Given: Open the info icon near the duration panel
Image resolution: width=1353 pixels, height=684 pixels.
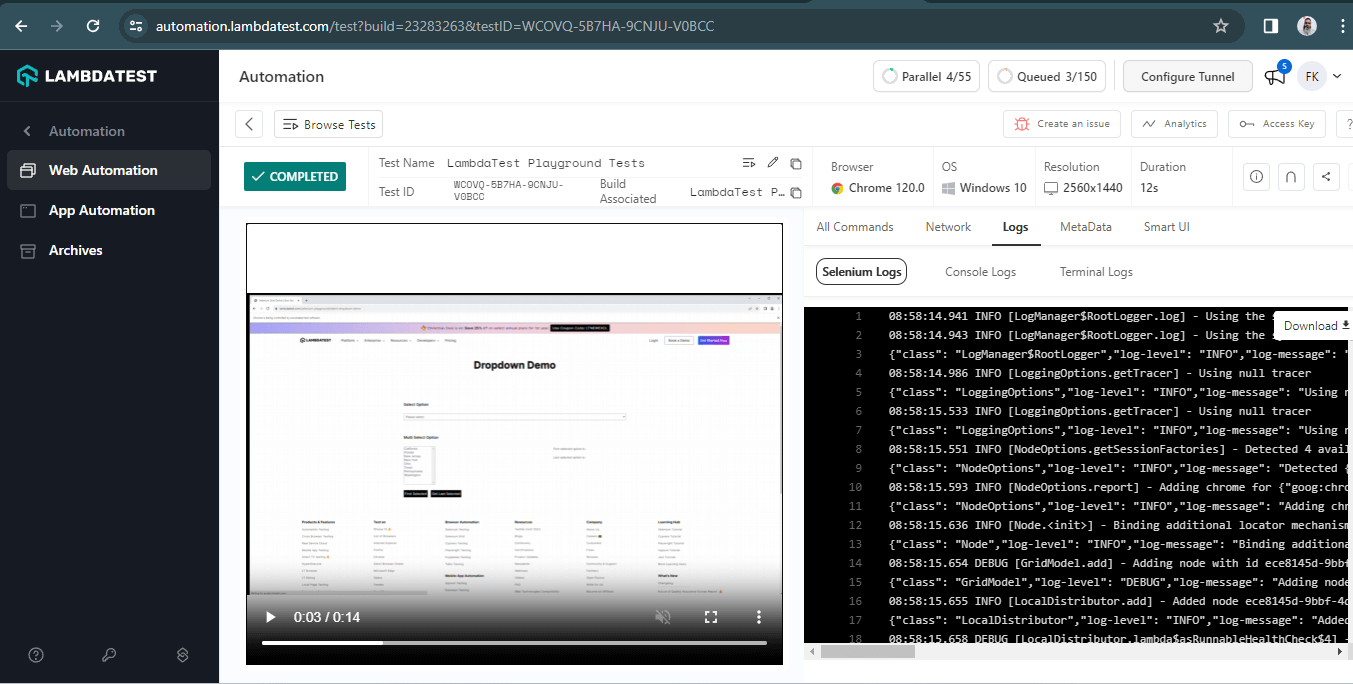Looking at the screenshot, I should tap(1256, 176).
